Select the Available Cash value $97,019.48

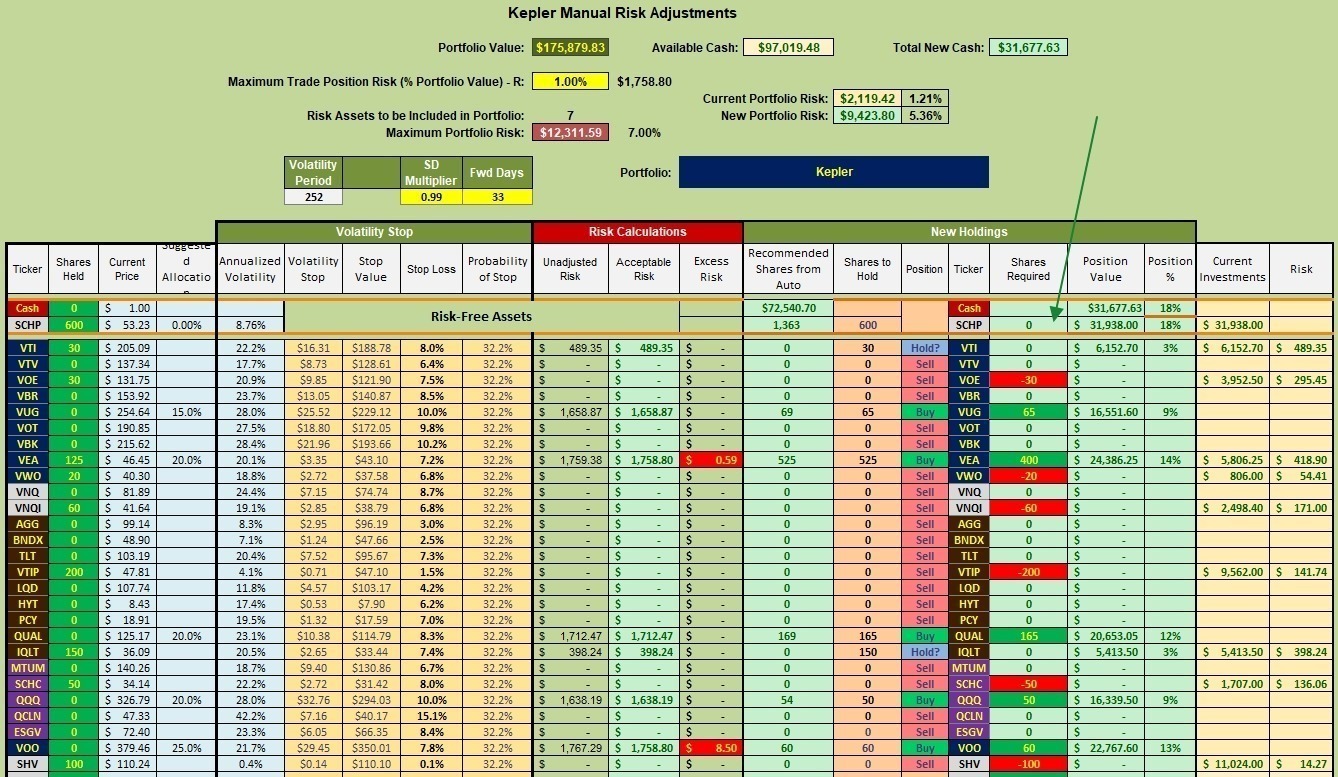pyautogui.click(x=788, y=47)
